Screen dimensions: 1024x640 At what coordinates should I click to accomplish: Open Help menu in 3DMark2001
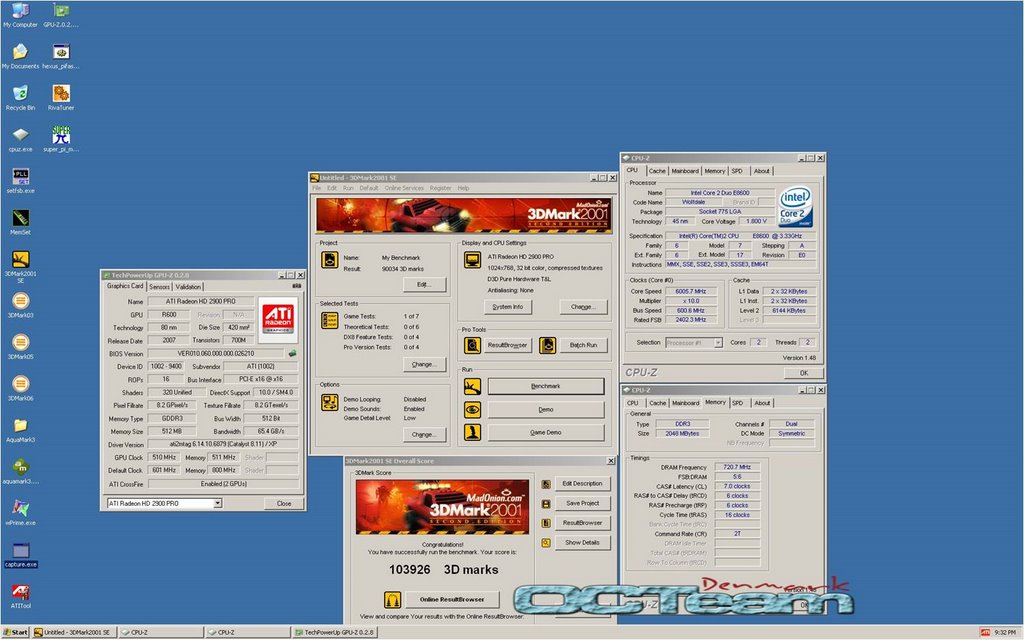point(463,188)
